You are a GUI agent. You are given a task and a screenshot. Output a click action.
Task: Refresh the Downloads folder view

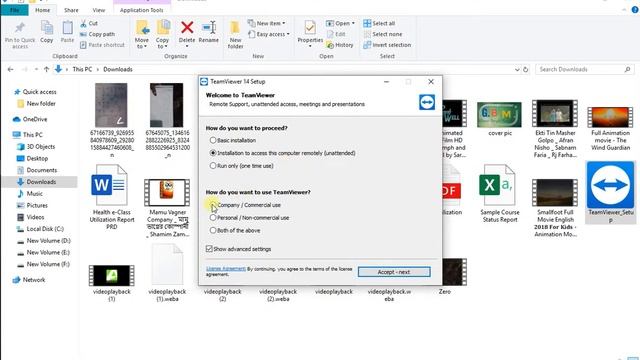pyautogui.click(x=526, y=69)
